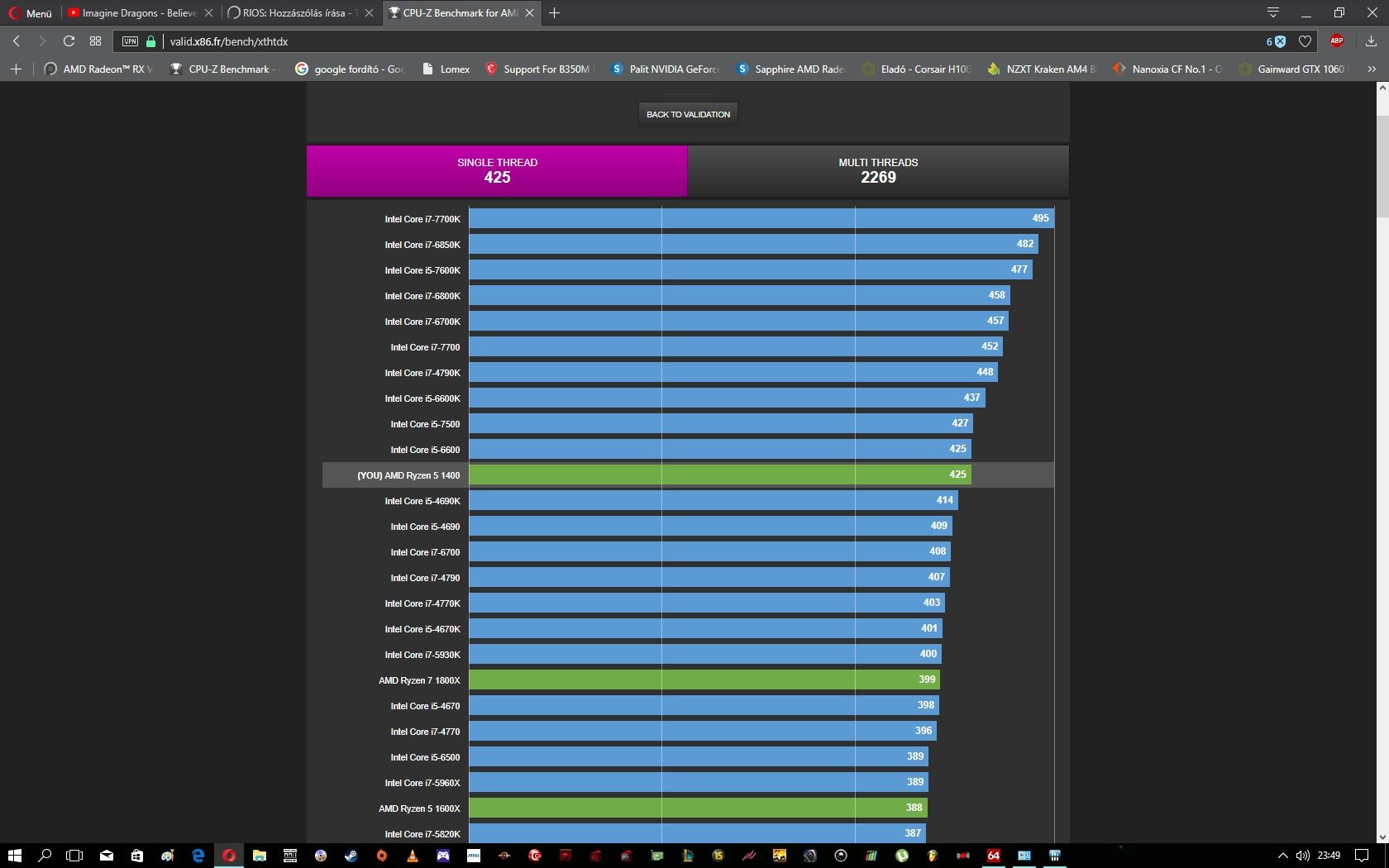This screenshot has width=1389, height=868.
Task: Open a new browser tab with plus
Action: click(x=555, y=13)
